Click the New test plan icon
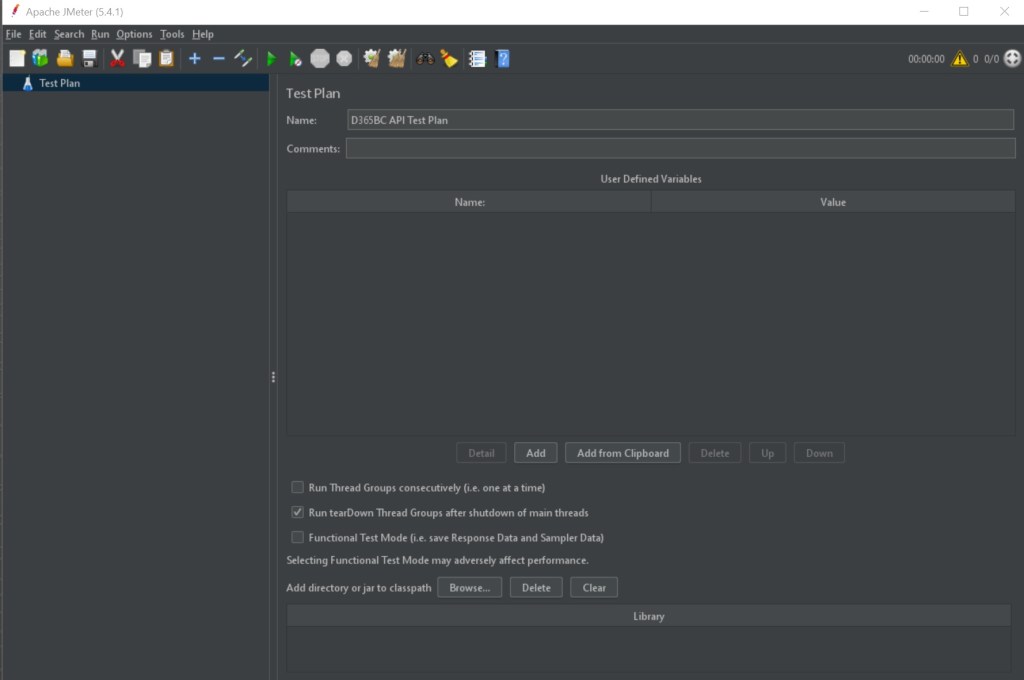The image size is (1024, 680). [17, 59]
